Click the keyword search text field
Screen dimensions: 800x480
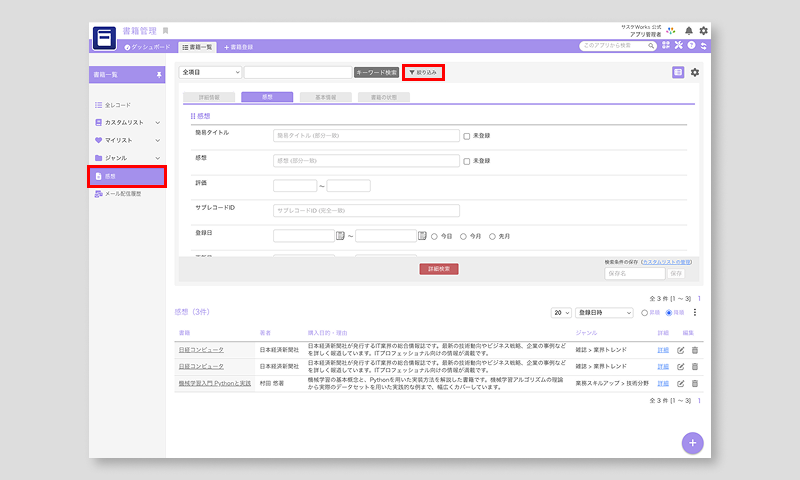coord(298,72)
